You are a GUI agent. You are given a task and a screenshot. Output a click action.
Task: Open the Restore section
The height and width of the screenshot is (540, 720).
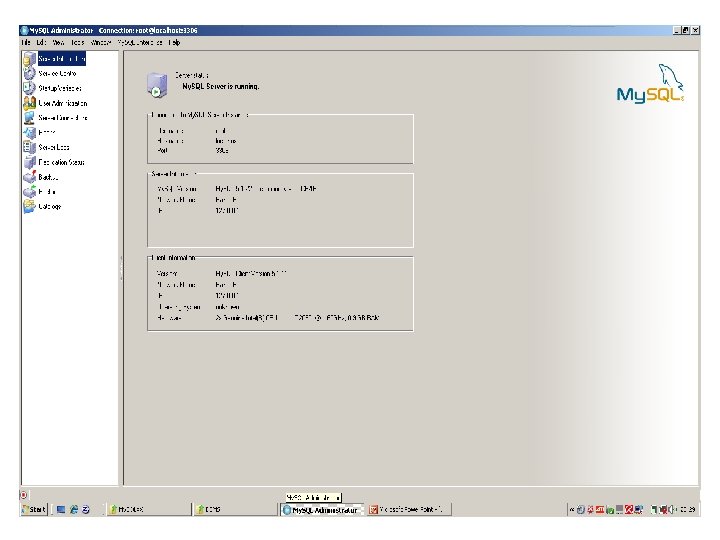click(40, 191)
